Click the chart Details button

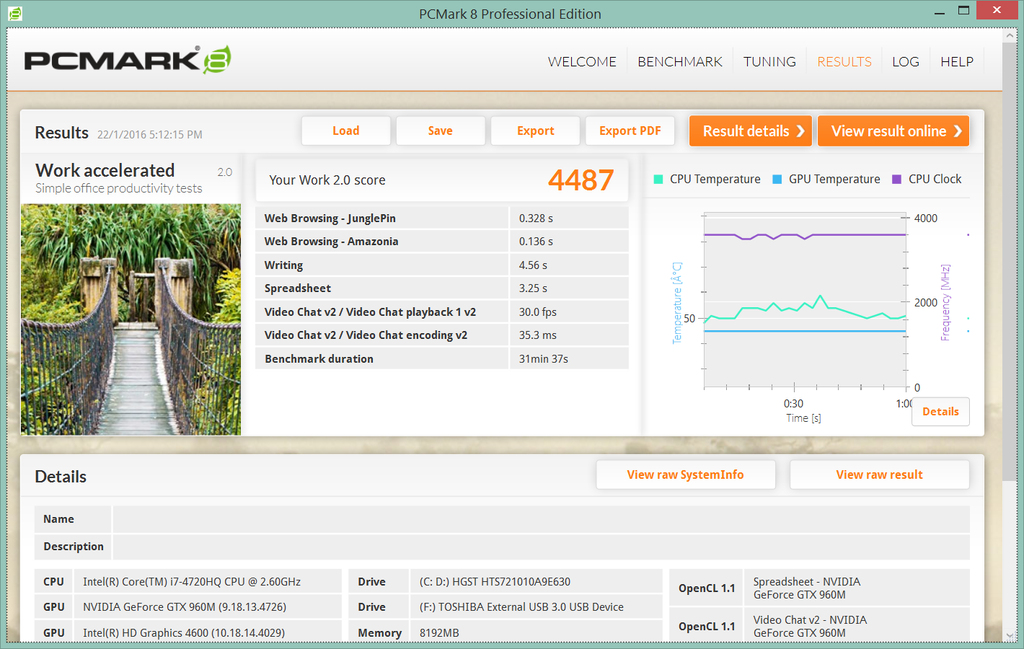click(x=940, y=412)
